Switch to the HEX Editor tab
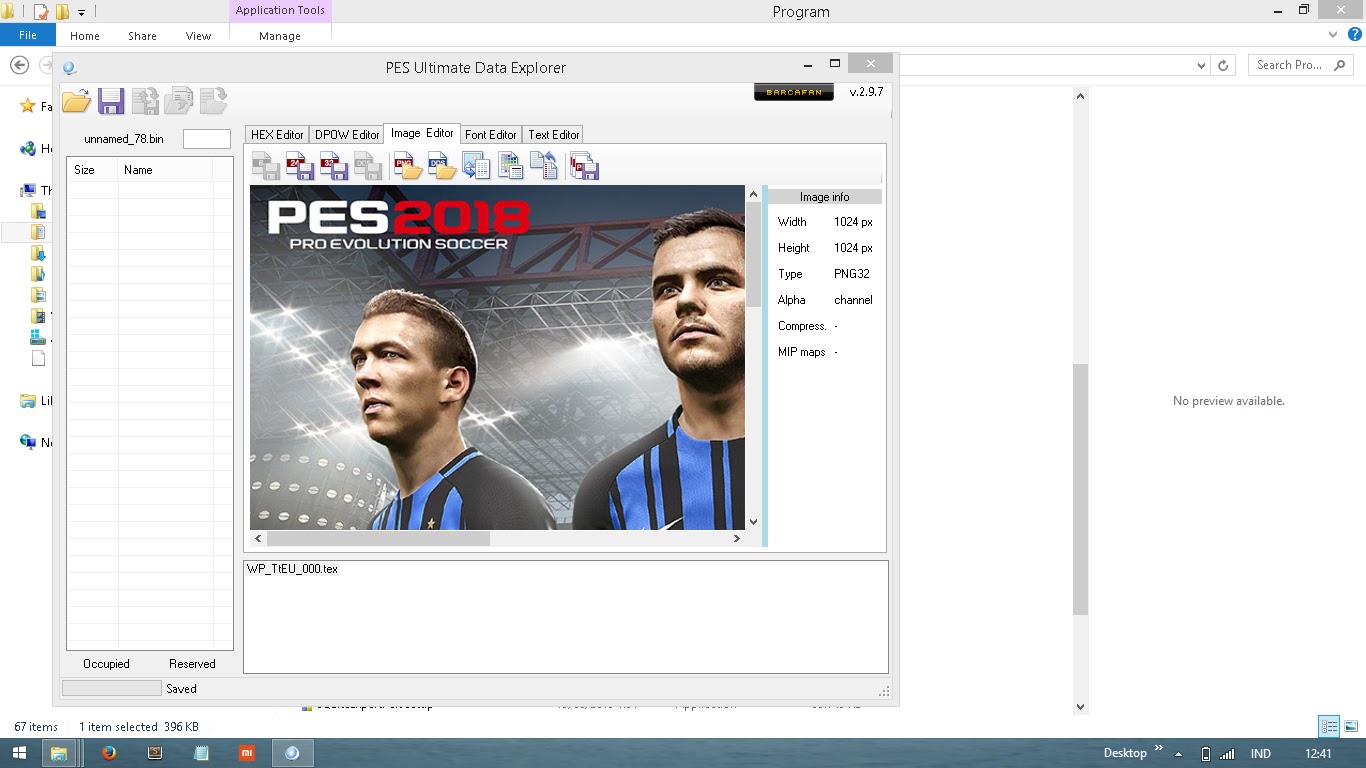This screenshot has height=768, width=1366. coord(277,134)
